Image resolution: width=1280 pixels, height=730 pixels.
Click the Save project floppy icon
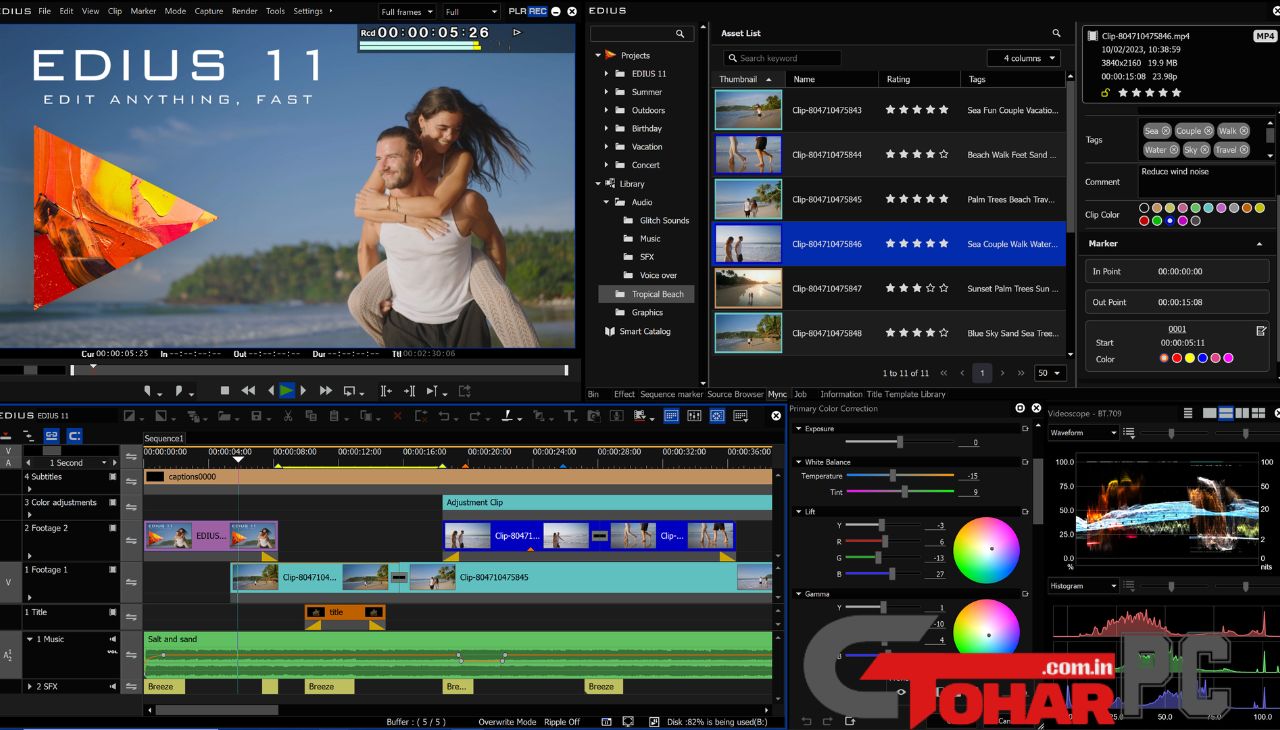coord(257,416)
